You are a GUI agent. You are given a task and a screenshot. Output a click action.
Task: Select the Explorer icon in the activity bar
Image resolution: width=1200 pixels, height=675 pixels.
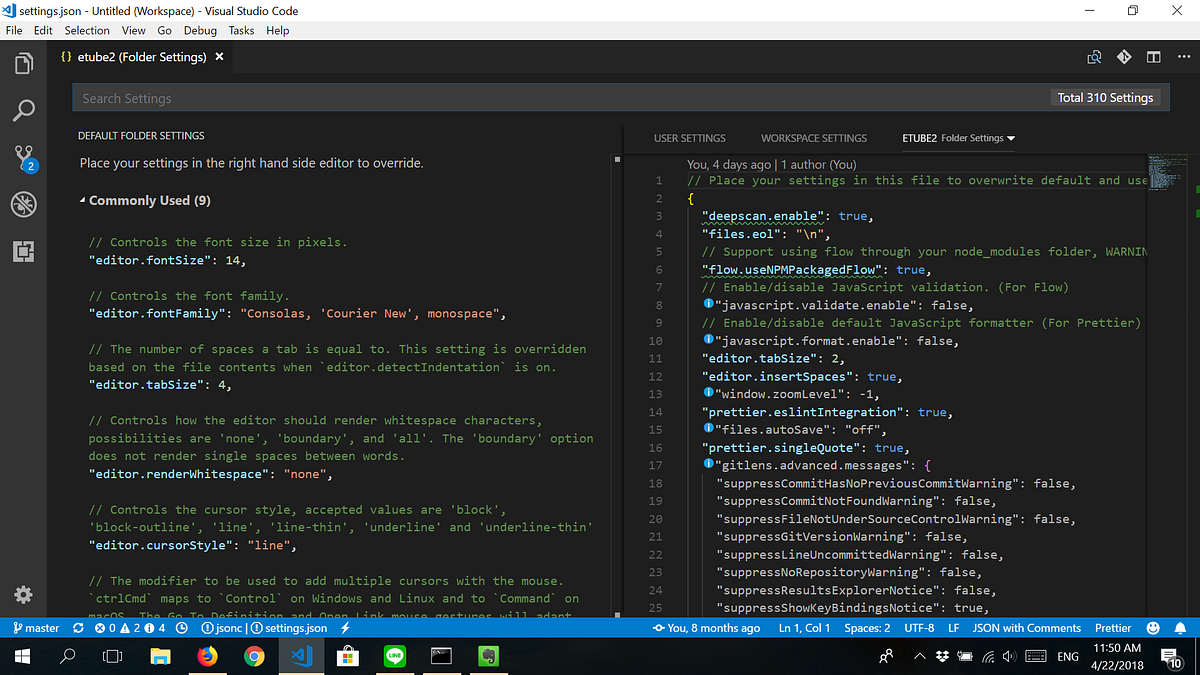pos(23,62)
